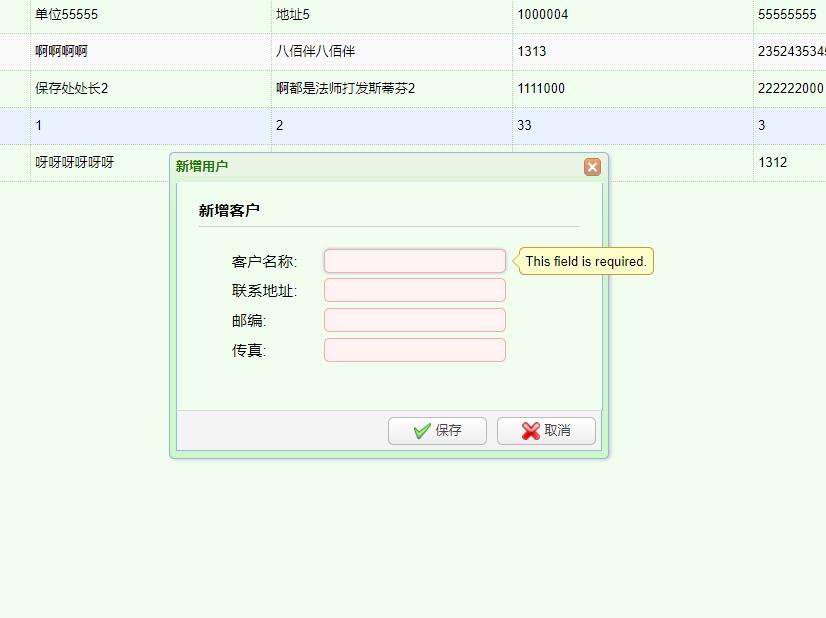Click the green checkmark icon on 保存 button
This screenshot has height=618, width=826.
click(x=420, y=430)
